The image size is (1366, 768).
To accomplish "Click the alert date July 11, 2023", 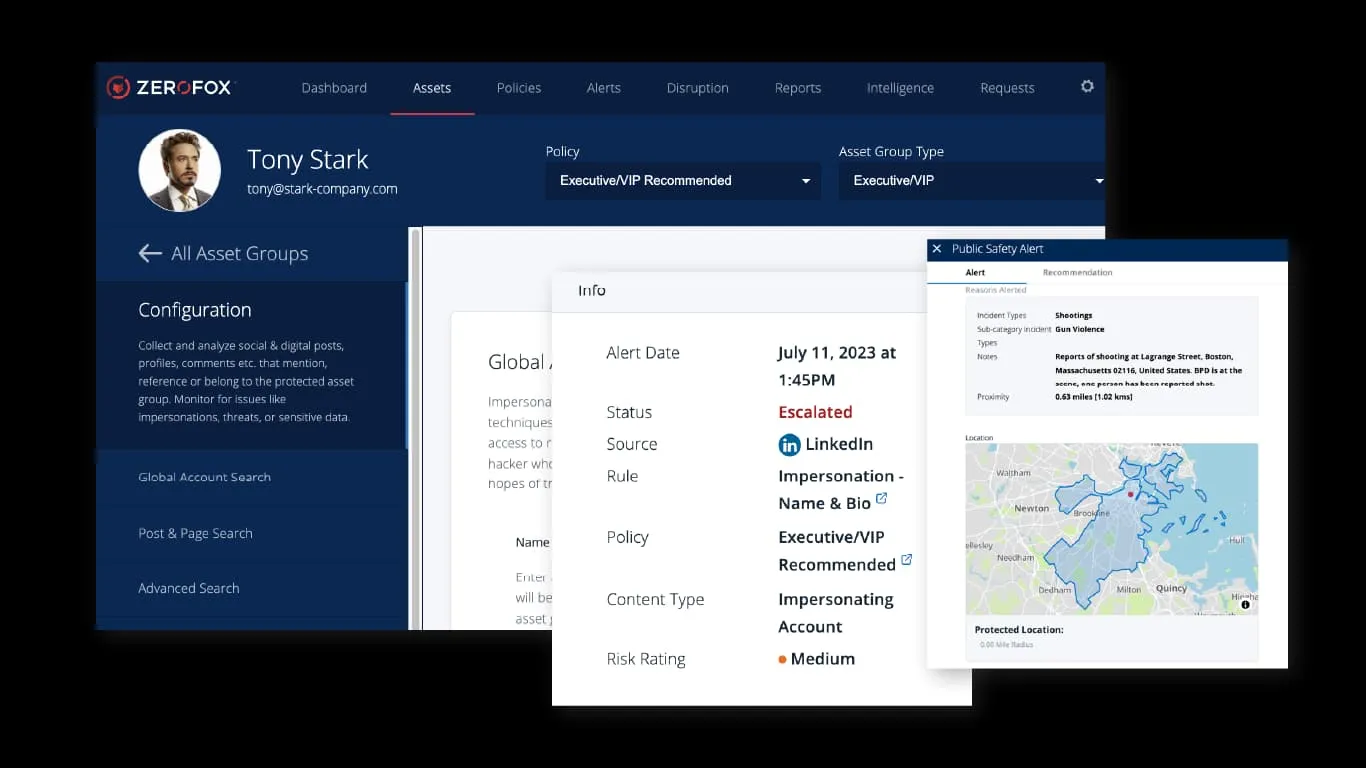I will click(x=837, y=366).
